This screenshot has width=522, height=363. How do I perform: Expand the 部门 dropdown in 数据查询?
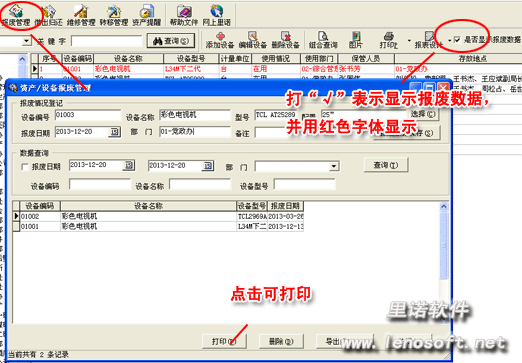pyautogui.click(x=334, y=166)
